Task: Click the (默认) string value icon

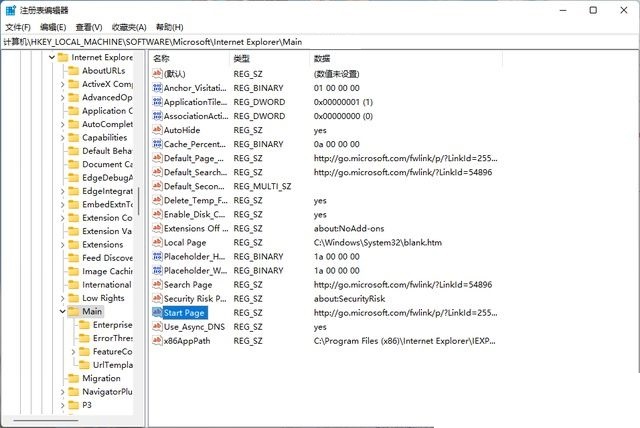Action: [157, 73]
